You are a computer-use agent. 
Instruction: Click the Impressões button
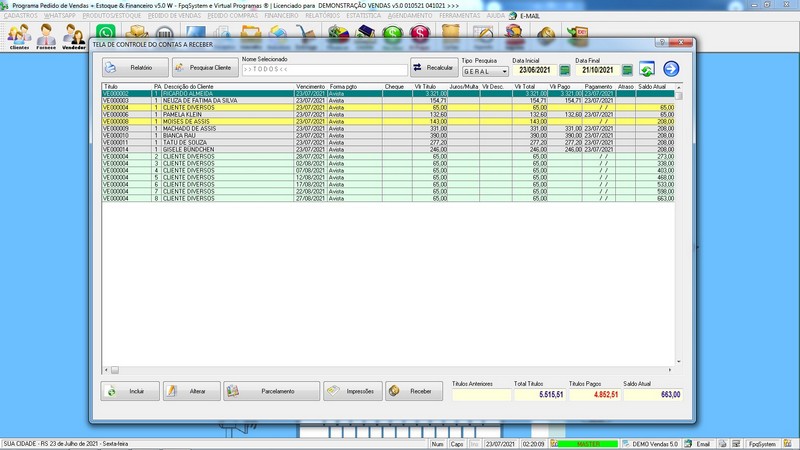pos(353,391)
